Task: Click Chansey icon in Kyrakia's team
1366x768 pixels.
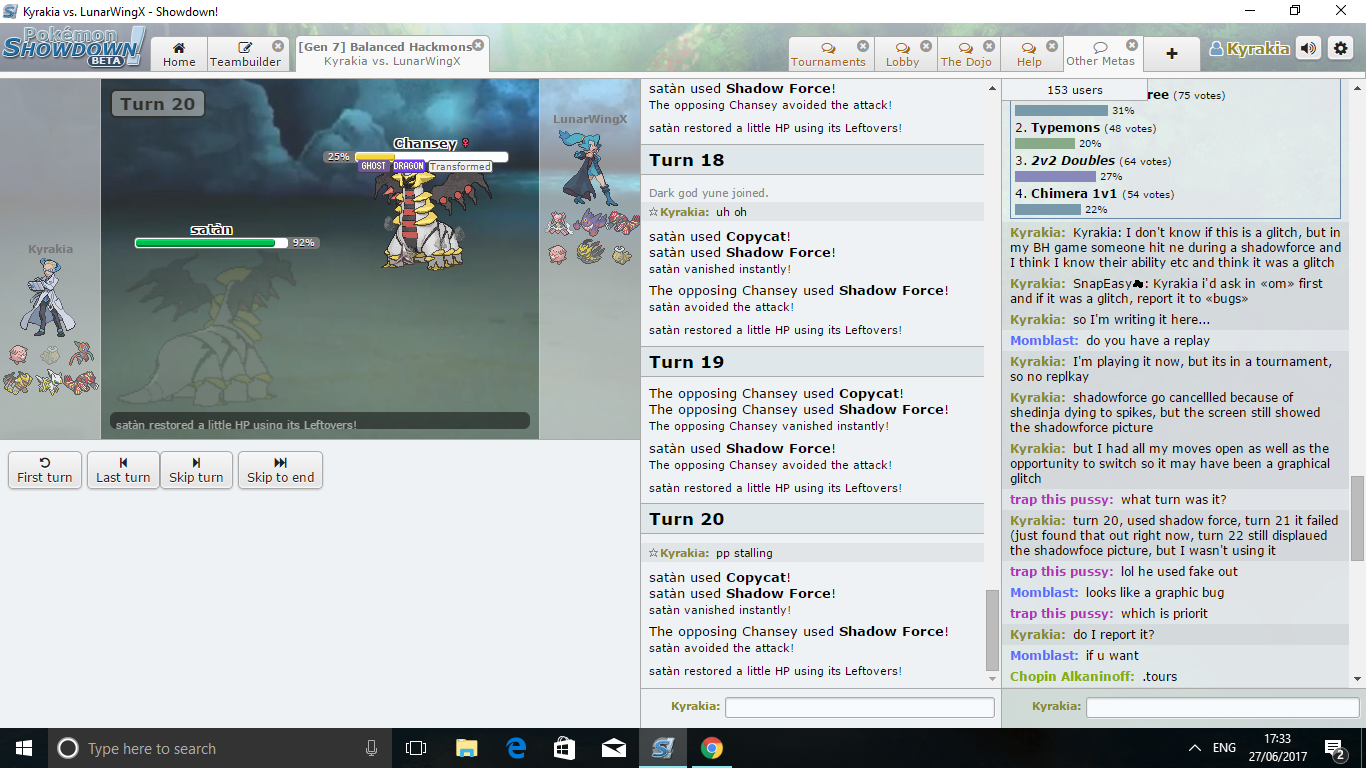Action: point(19,354)
